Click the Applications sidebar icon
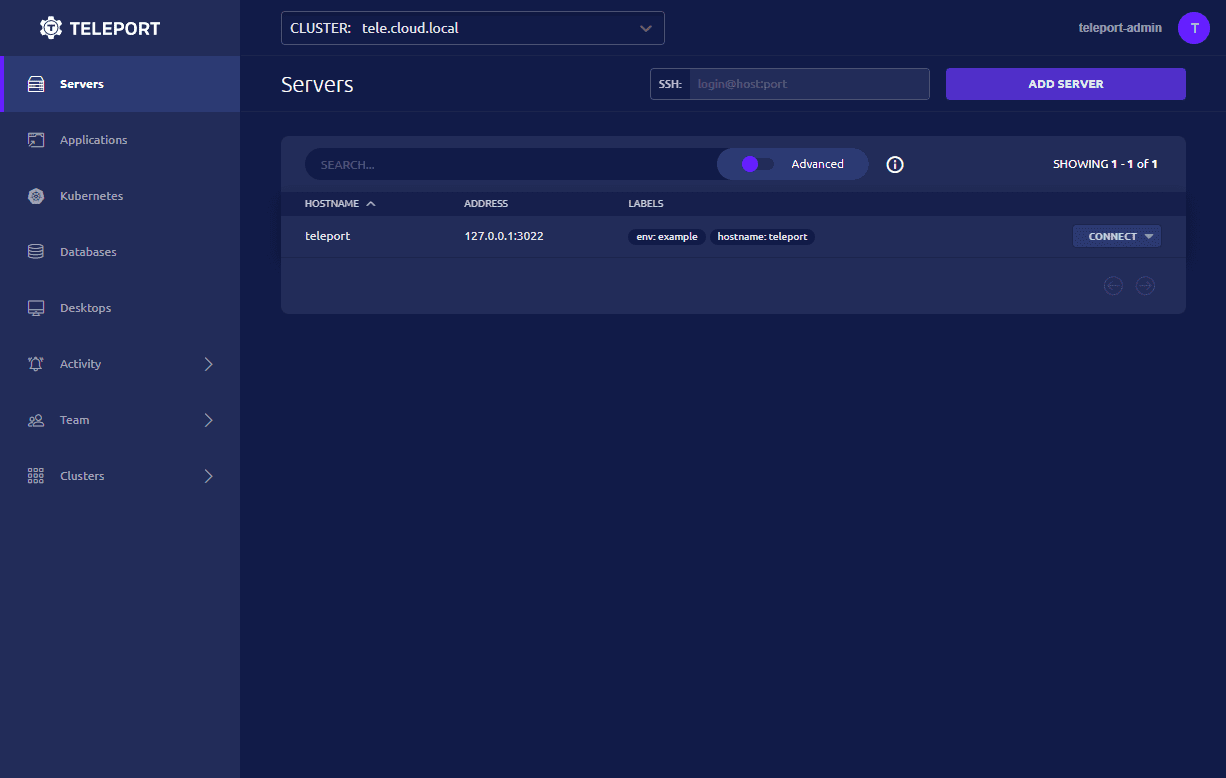Viewport: 1226px width, 778px height. point(36,140)
